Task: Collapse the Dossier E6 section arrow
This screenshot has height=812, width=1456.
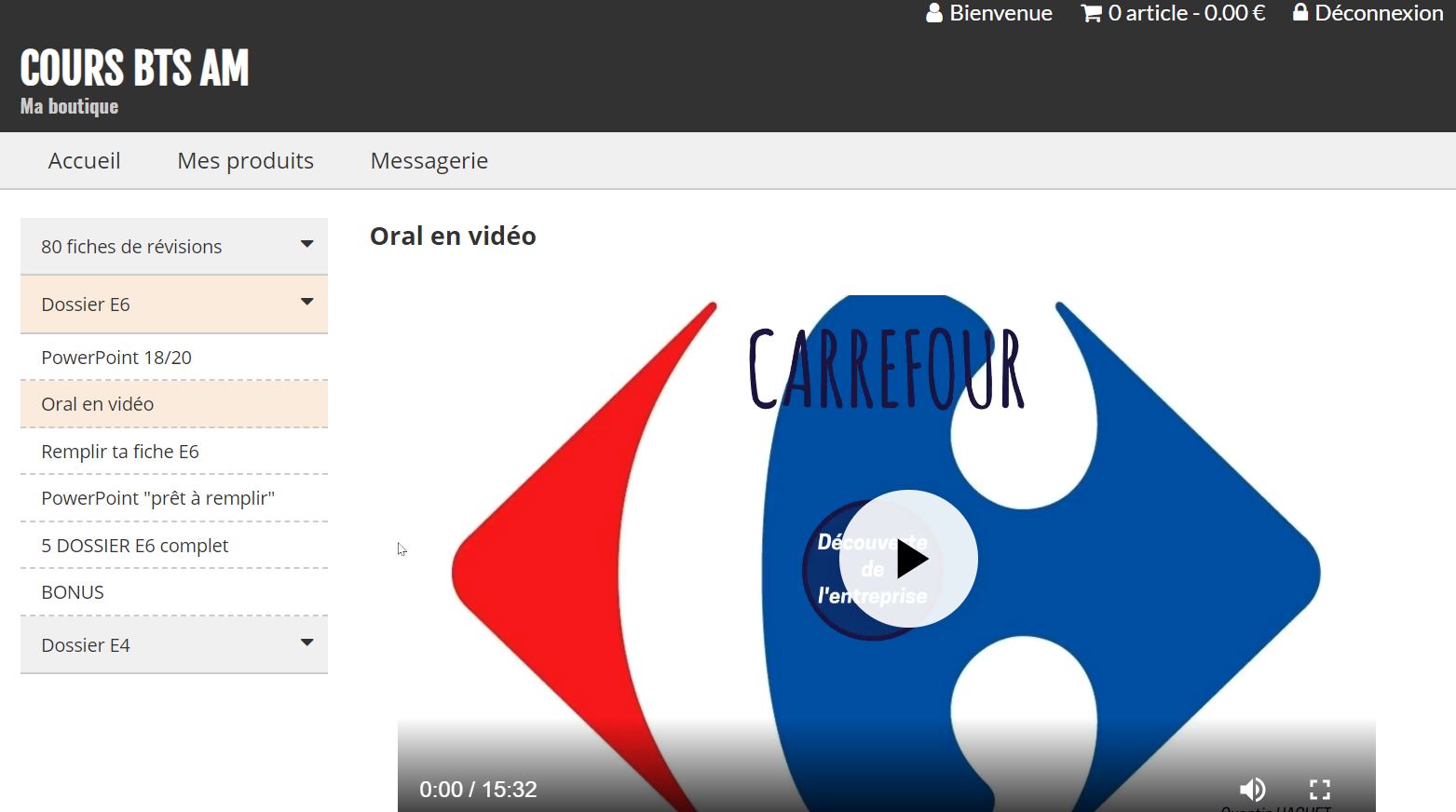Action: coord(306,302)
